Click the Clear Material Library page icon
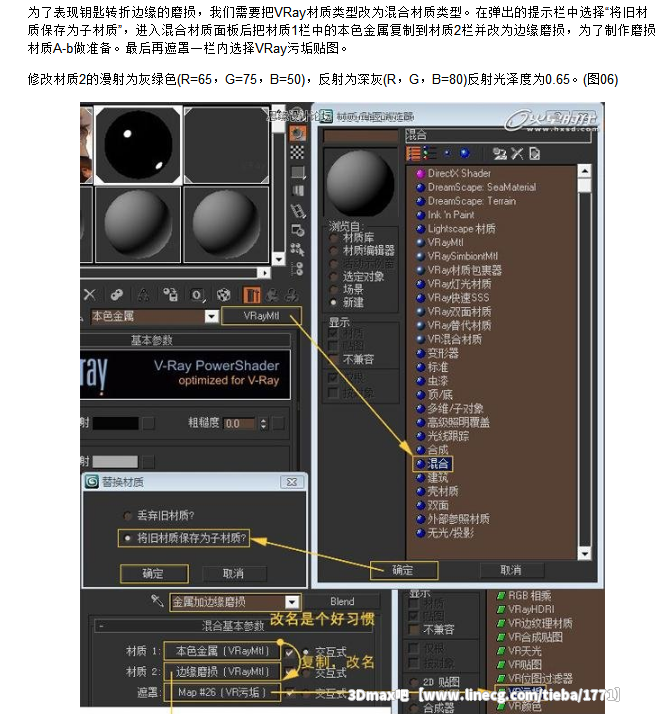The height and width of the screenshot is (714, 660). tap(534, 154)
